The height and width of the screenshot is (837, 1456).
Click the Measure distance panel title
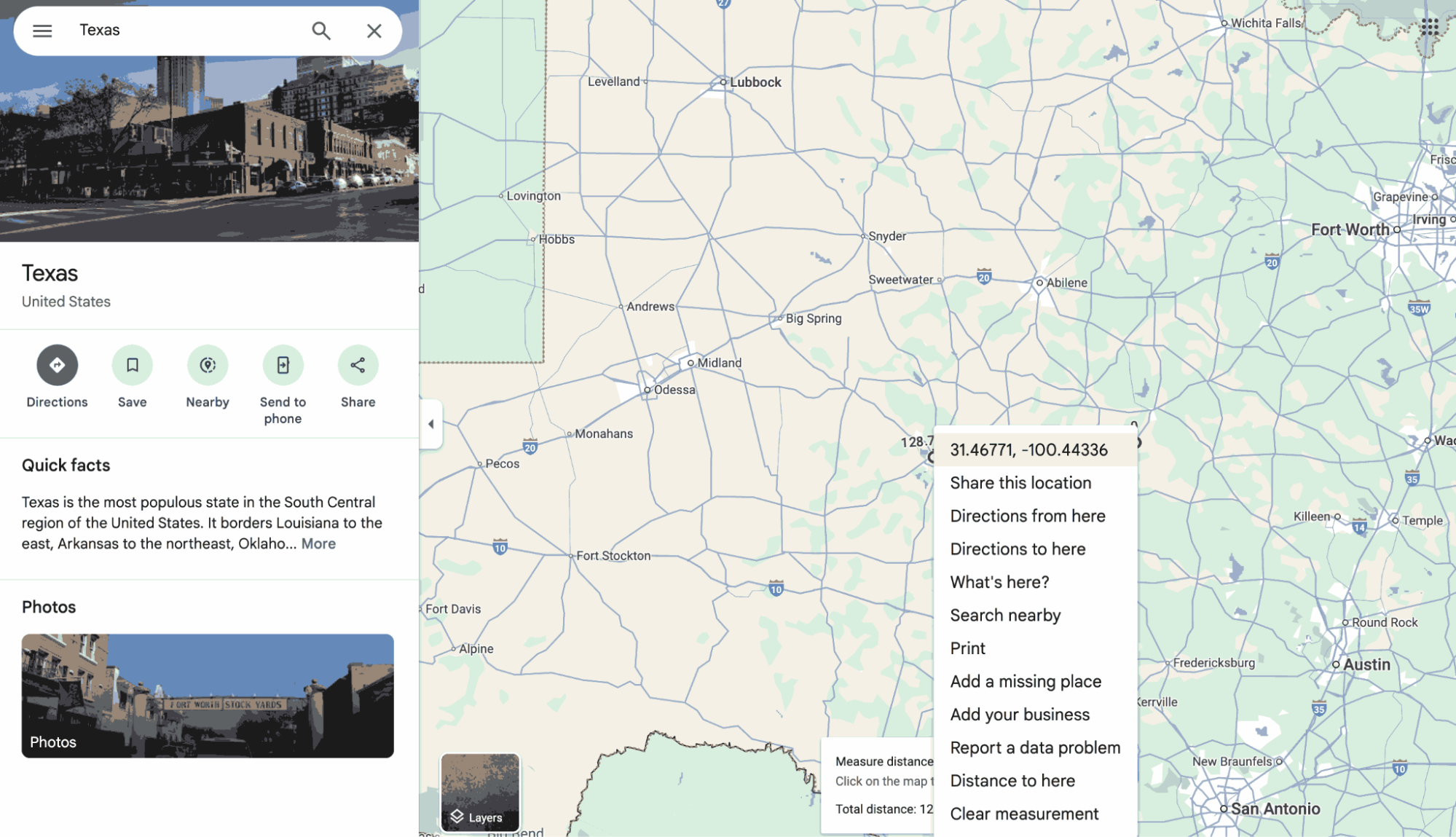pos(884,761)
